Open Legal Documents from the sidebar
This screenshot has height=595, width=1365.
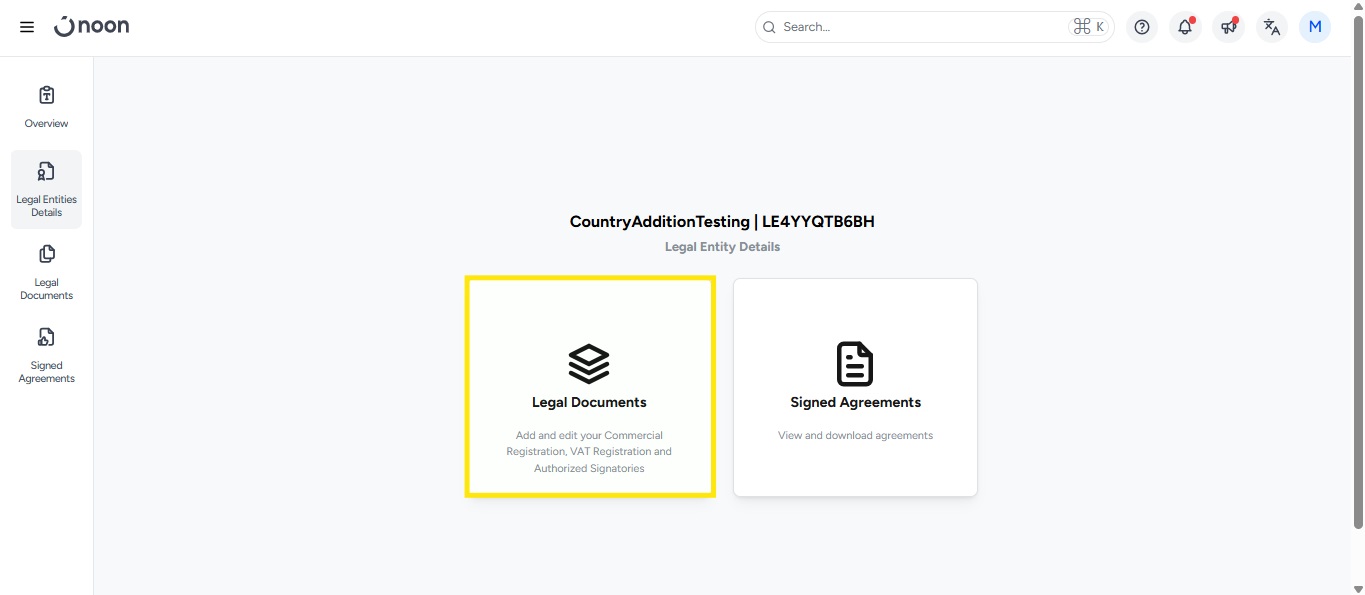point(46,272)
